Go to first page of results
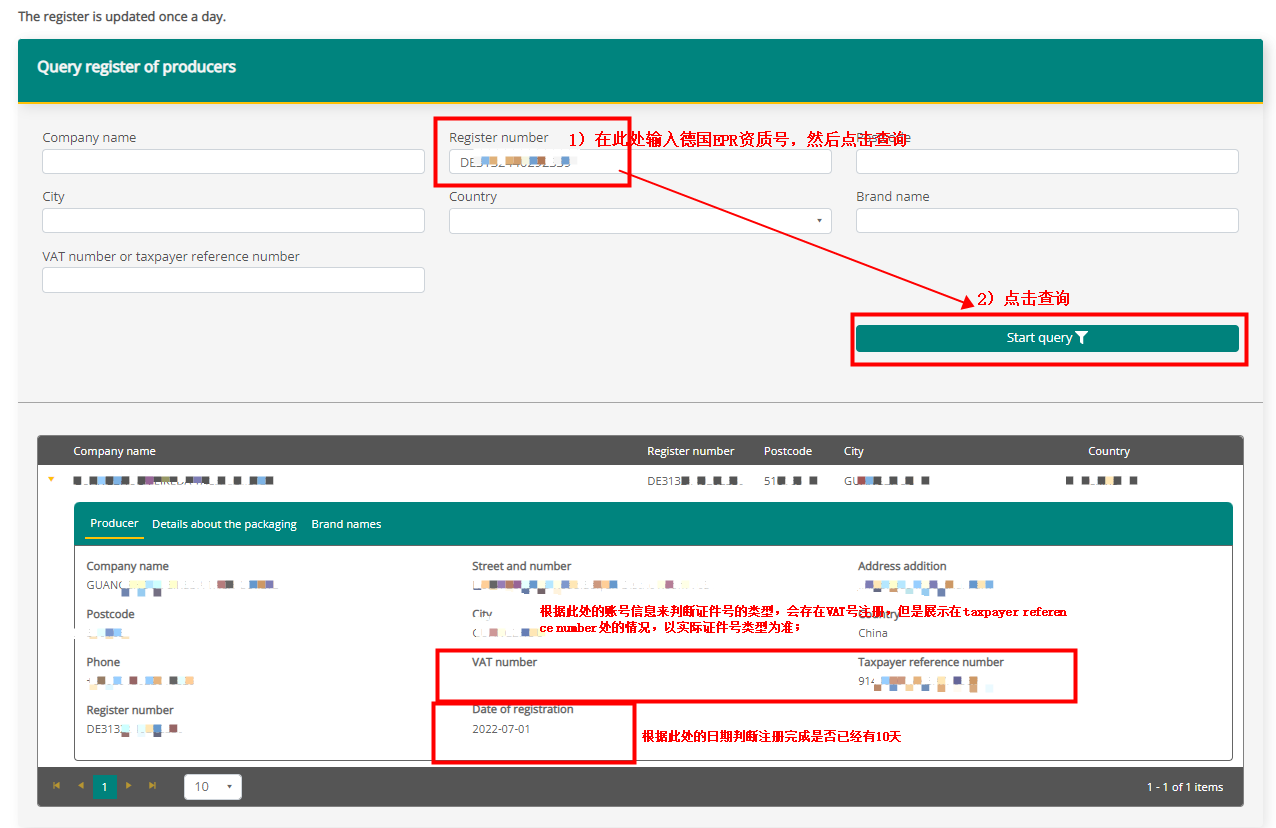This screenshot has width=1276, height=828. coord(56,786)
